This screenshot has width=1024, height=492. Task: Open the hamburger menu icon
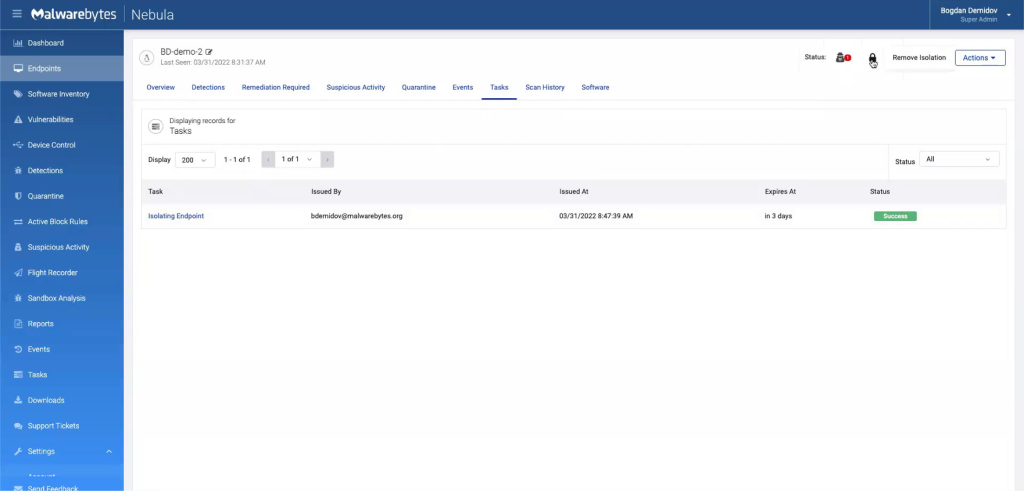(x=17, y=14)
